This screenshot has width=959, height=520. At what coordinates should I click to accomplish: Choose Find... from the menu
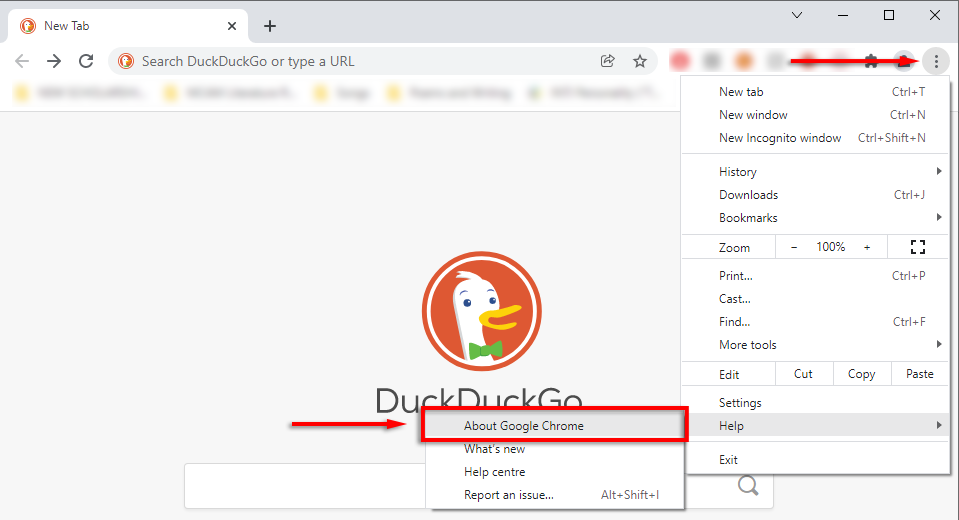[x=815, y=322]
